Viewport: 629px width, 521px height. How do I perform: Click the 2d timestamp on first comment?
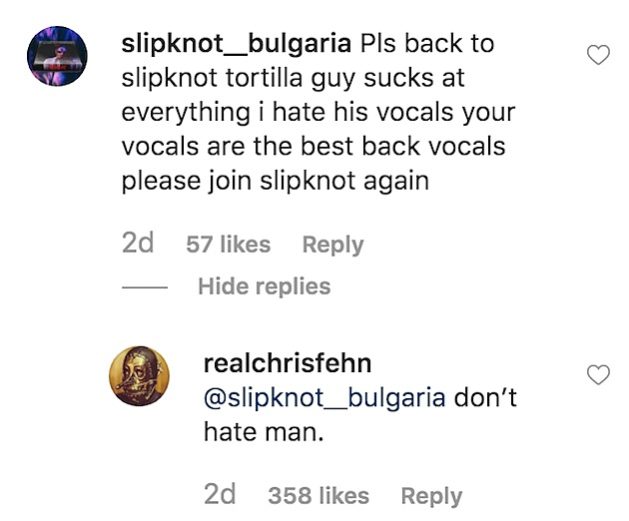pyautogui.click(x=138, y=244)
